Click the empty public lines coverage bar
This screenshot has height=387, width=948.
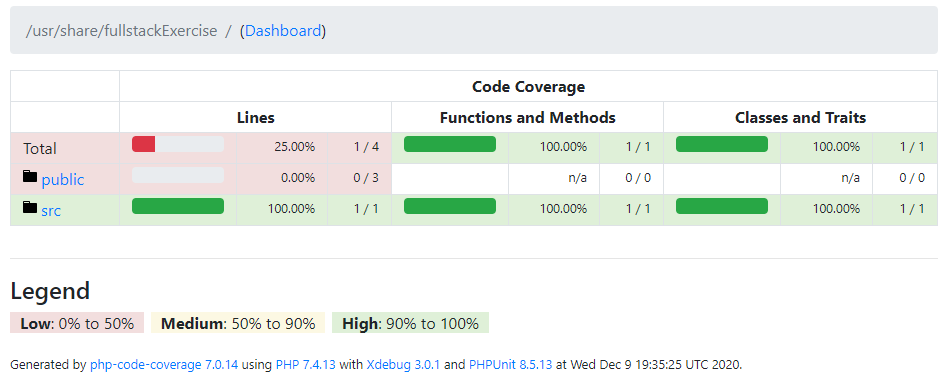[178, 175]
